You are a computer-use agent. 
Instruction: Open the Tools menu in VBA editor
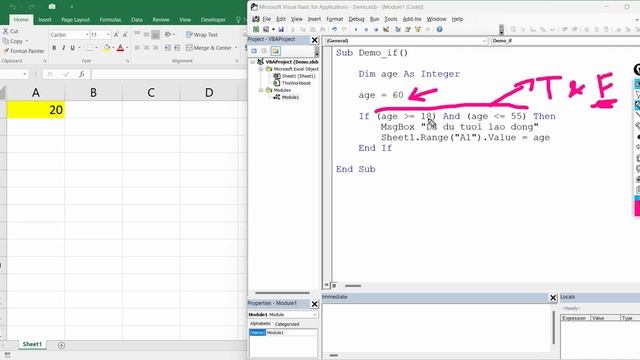point(391,19)
